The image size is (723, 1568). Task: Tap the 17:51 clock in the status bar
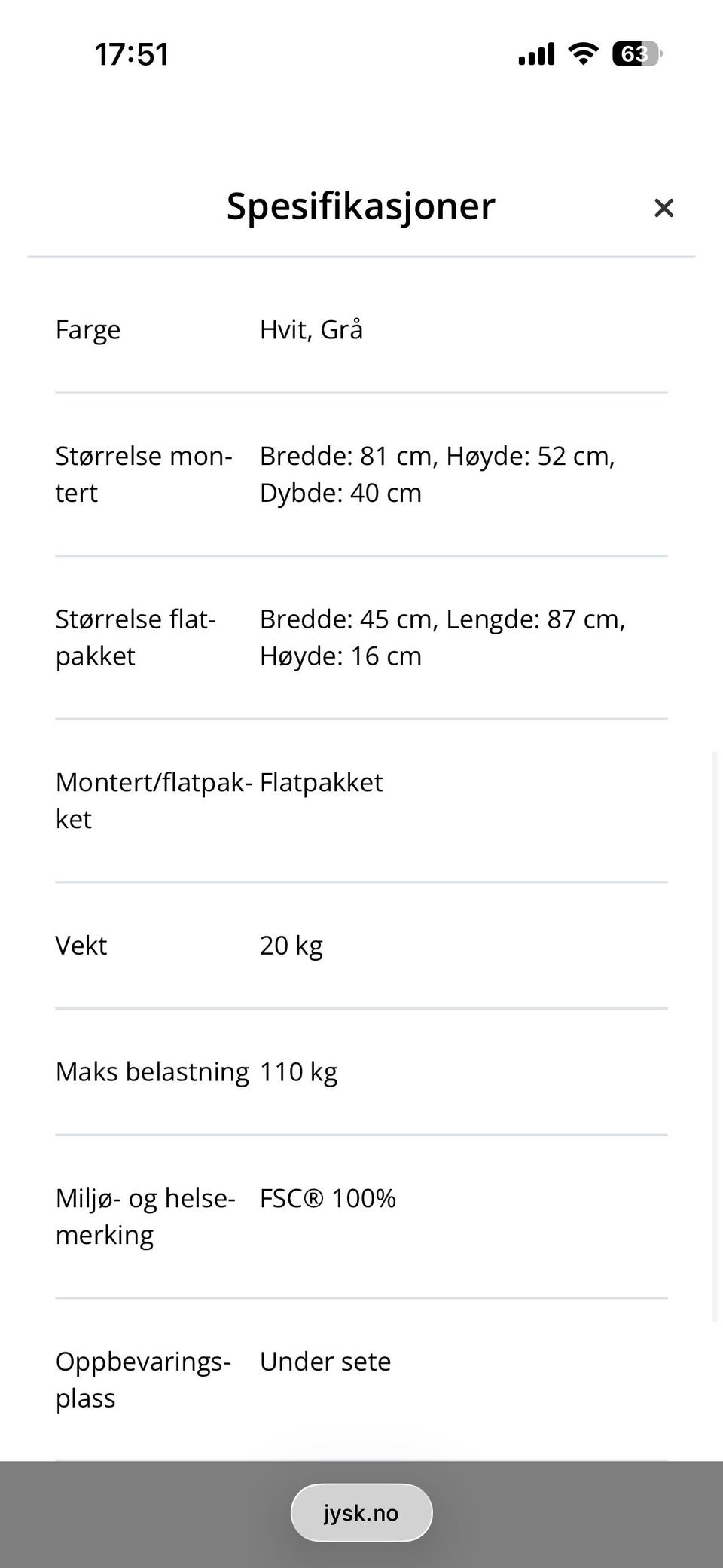click(x=132, y=54)
